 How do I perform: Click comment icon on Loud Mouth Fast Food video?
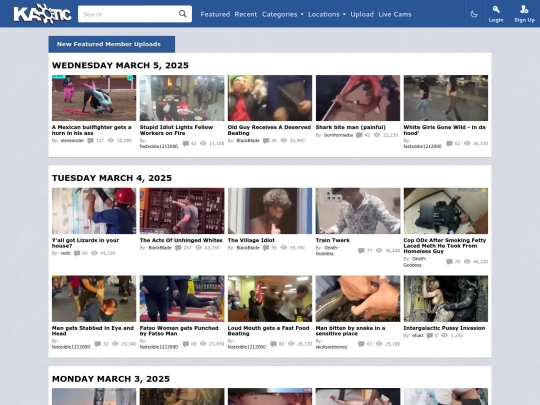click(273, 344)
